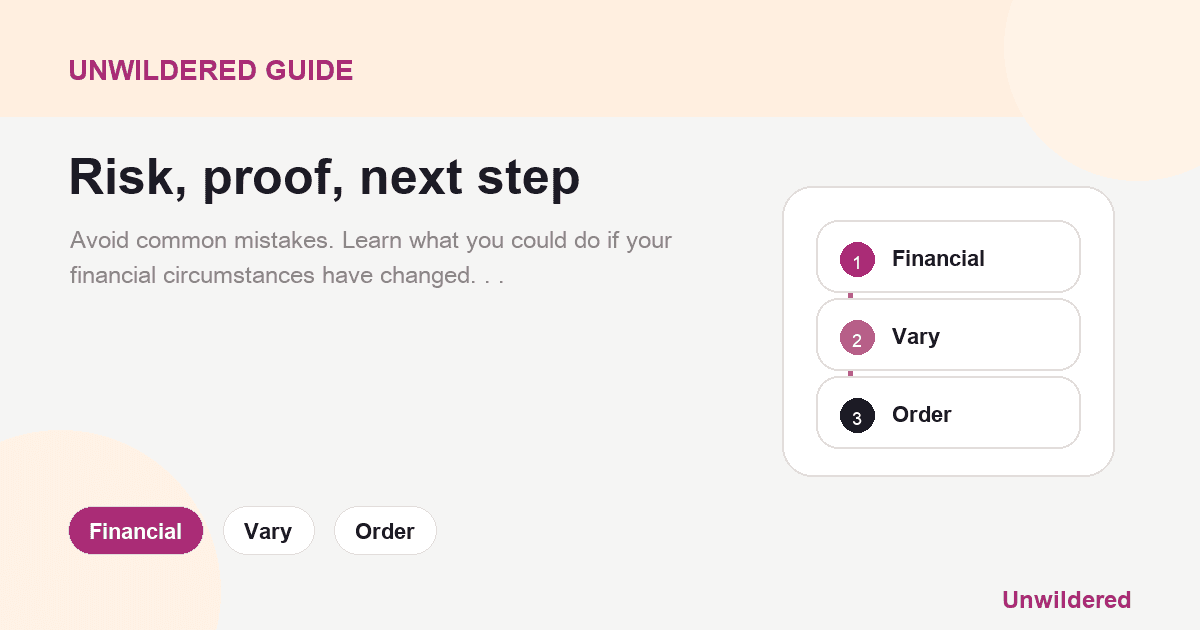Open the Financial step card in the list
The width and height of the screenshot is (1200, 630).
[x=948, y=257]
